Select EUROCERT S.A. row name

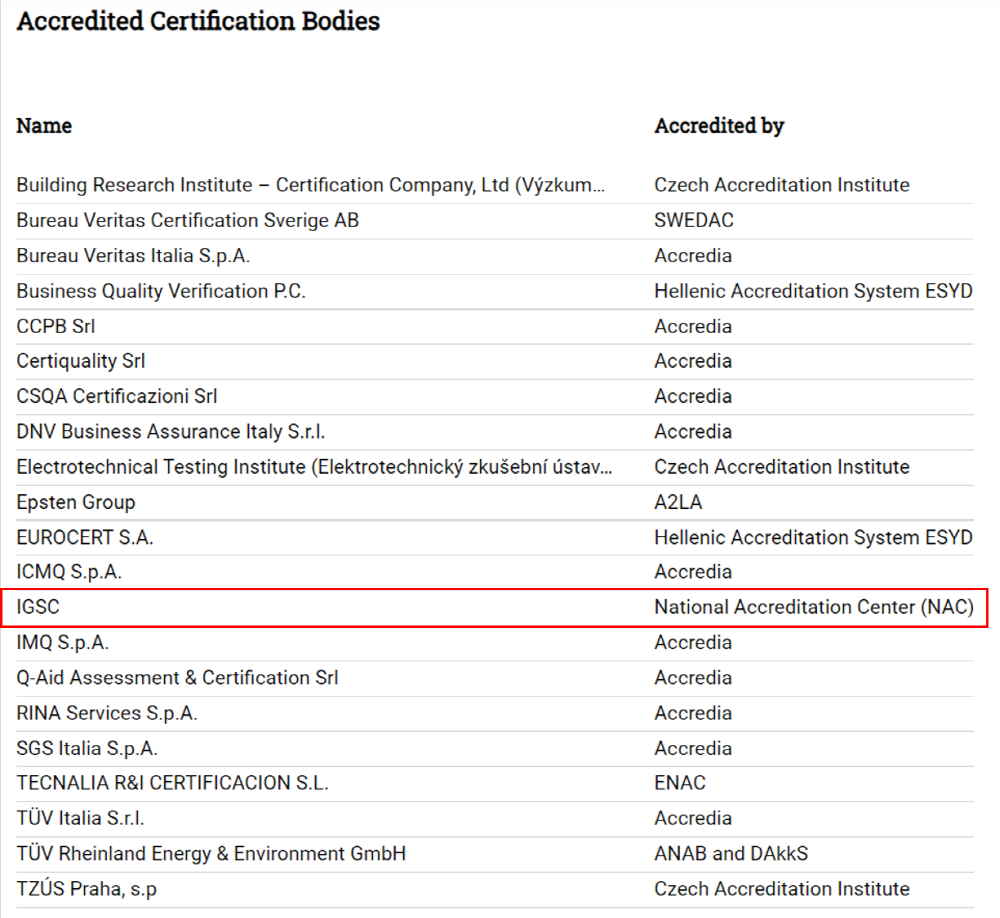pos(85,538)
